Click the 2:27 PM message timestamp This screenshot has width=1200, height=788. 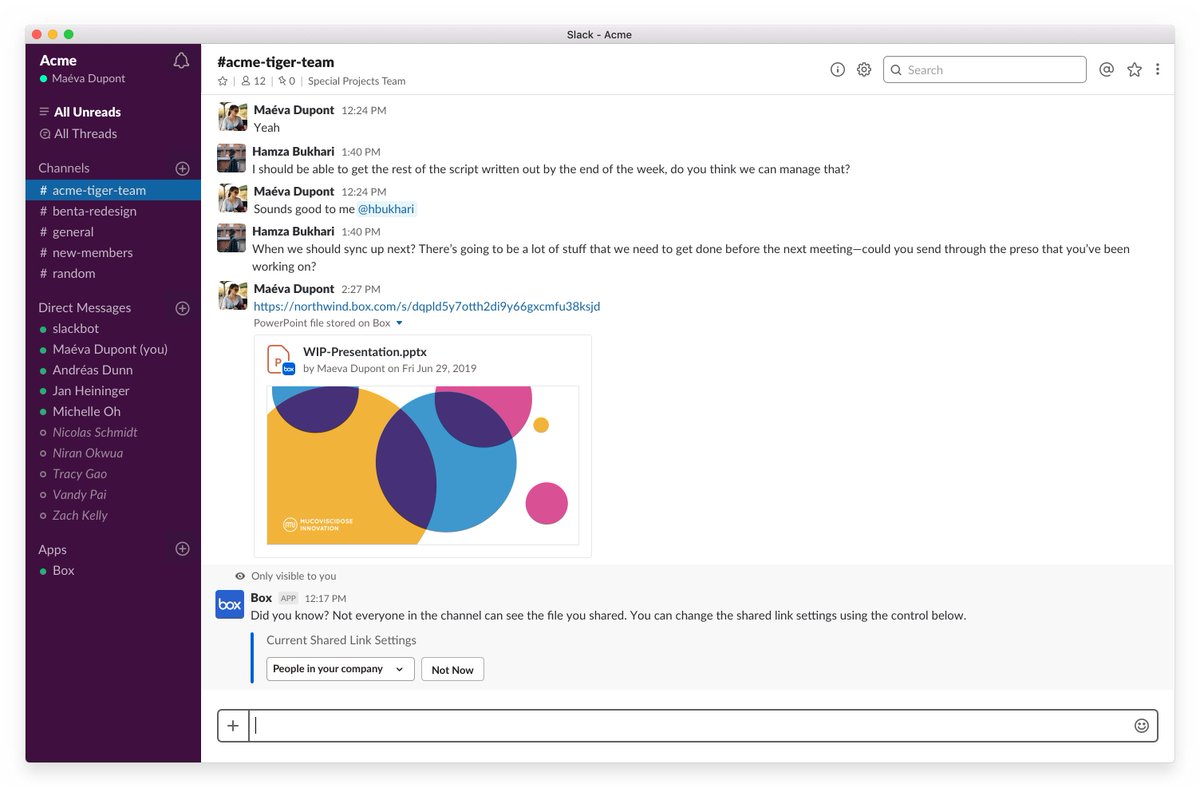pos(360,289)
